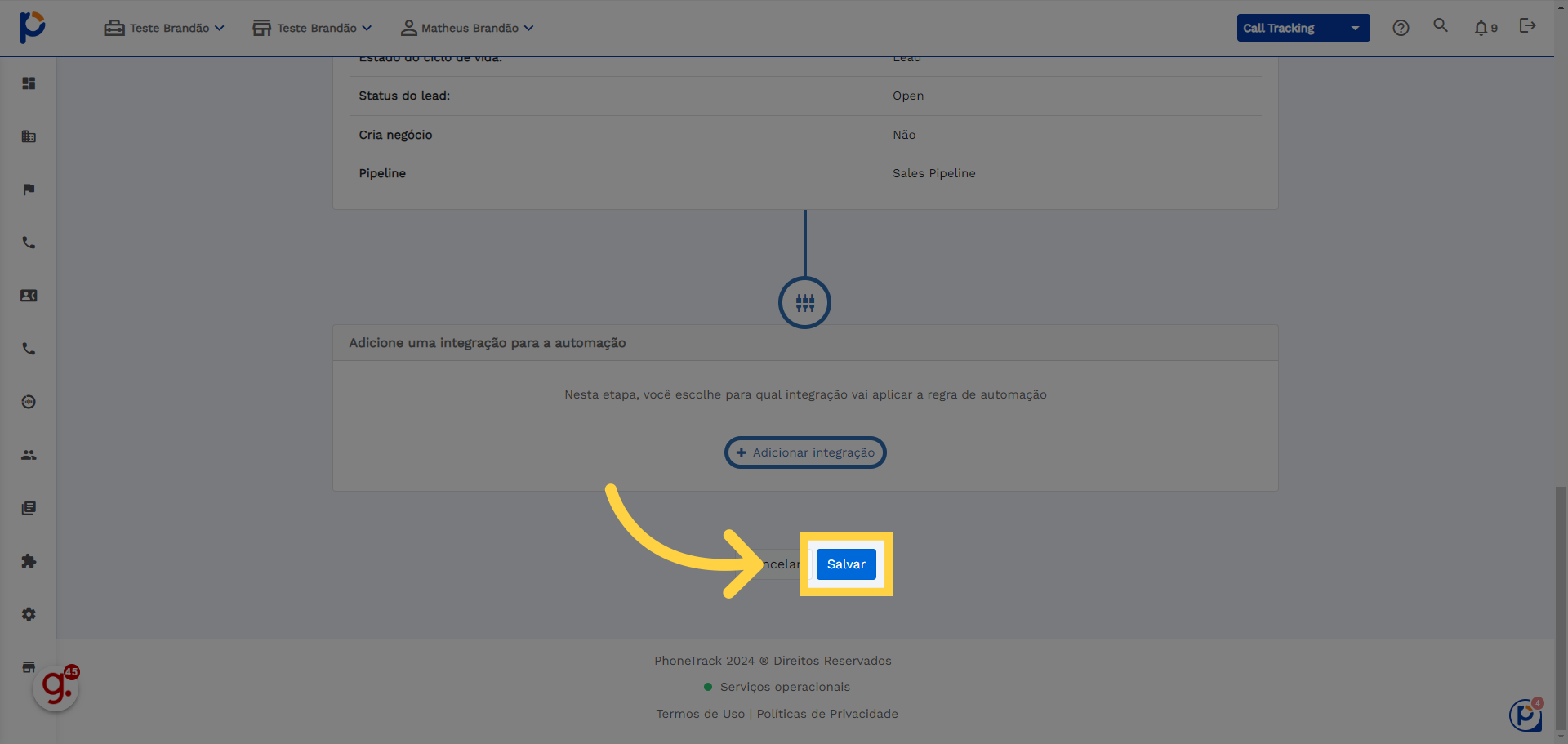Click Adicionar integração button
Image resolution: width=1568 pixels, height=744 pixels.
tap(805, 452)
